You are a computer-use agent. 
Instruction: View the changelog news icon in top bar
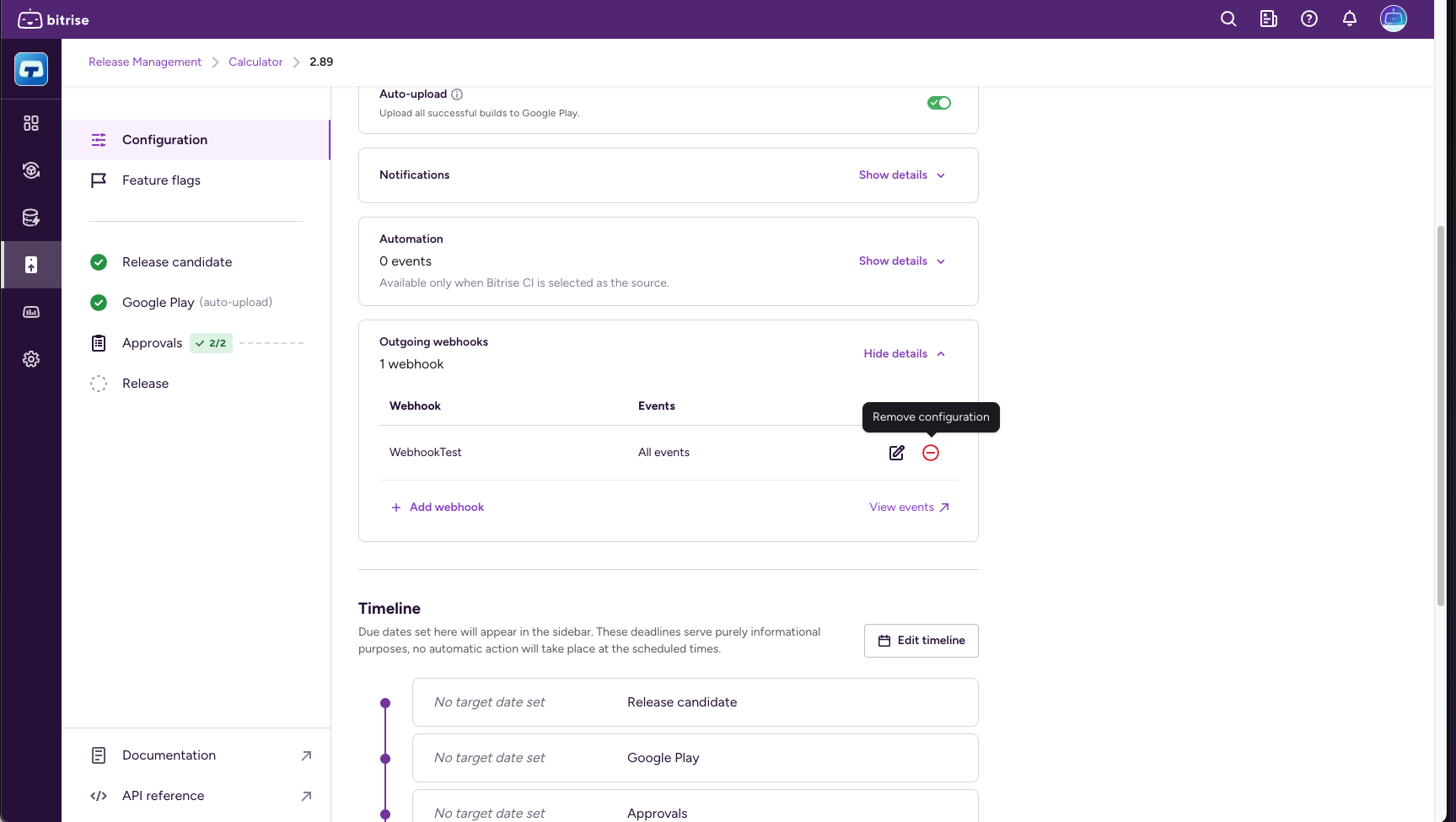(1268, 19)
